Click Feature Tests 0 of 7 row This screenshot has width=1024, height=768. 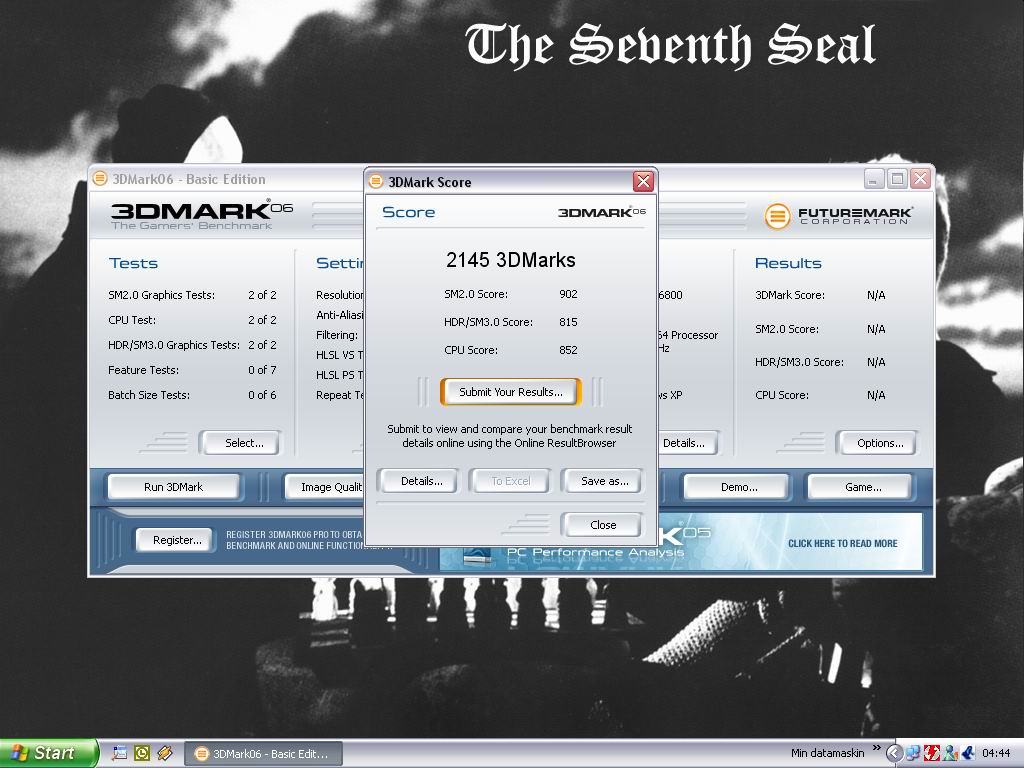pyautogui.click(x=193, y=370)
